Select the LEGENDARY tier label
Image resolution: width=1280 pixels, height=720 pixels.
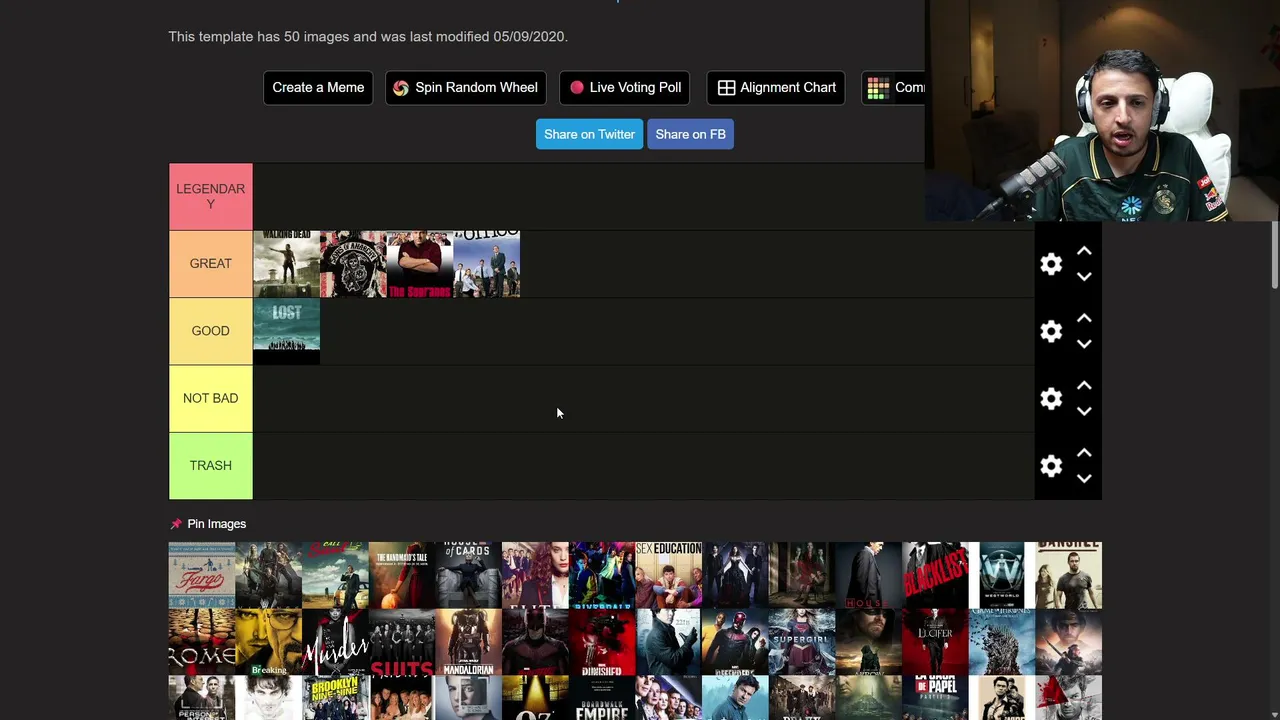click(211, 197)
